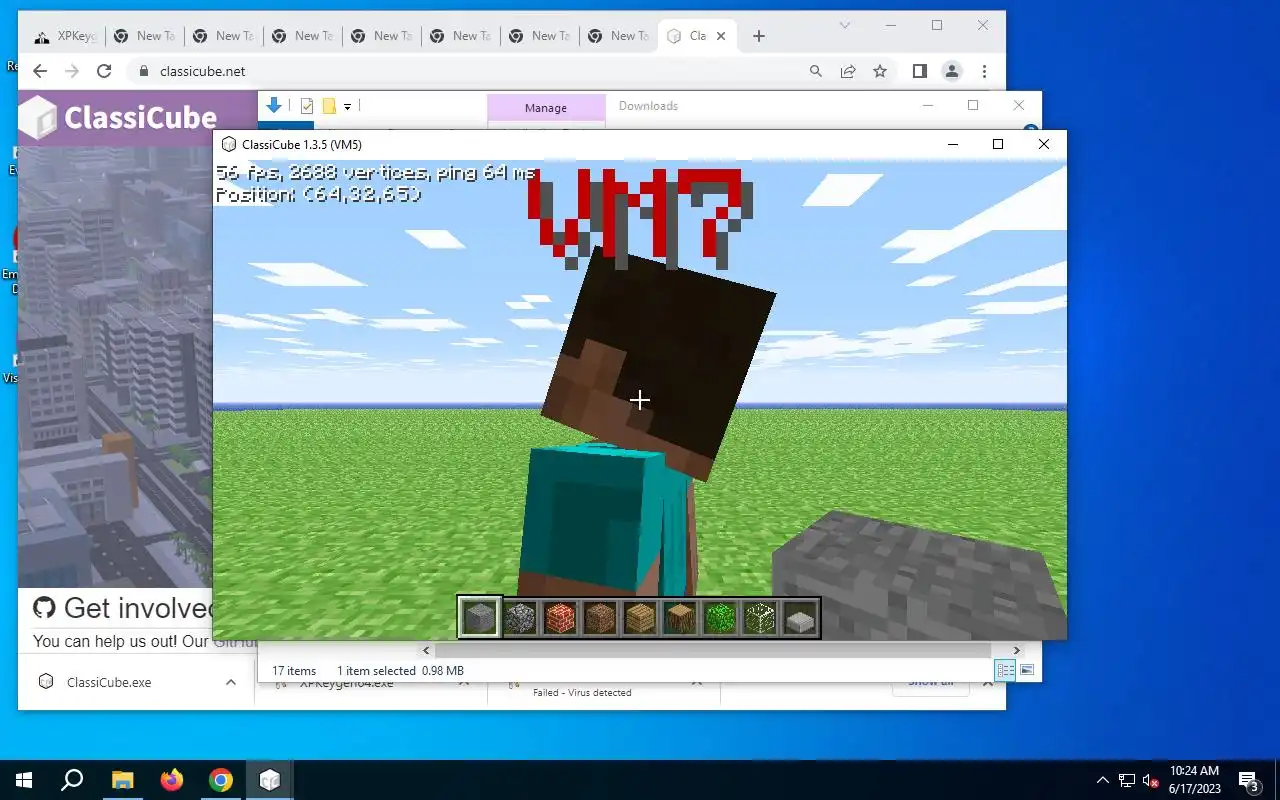This screenshot has height=800, width=1280.
Task: Select the wooden planks block in the hotbar
Action: pyautogui.click(x=640, y=618)
